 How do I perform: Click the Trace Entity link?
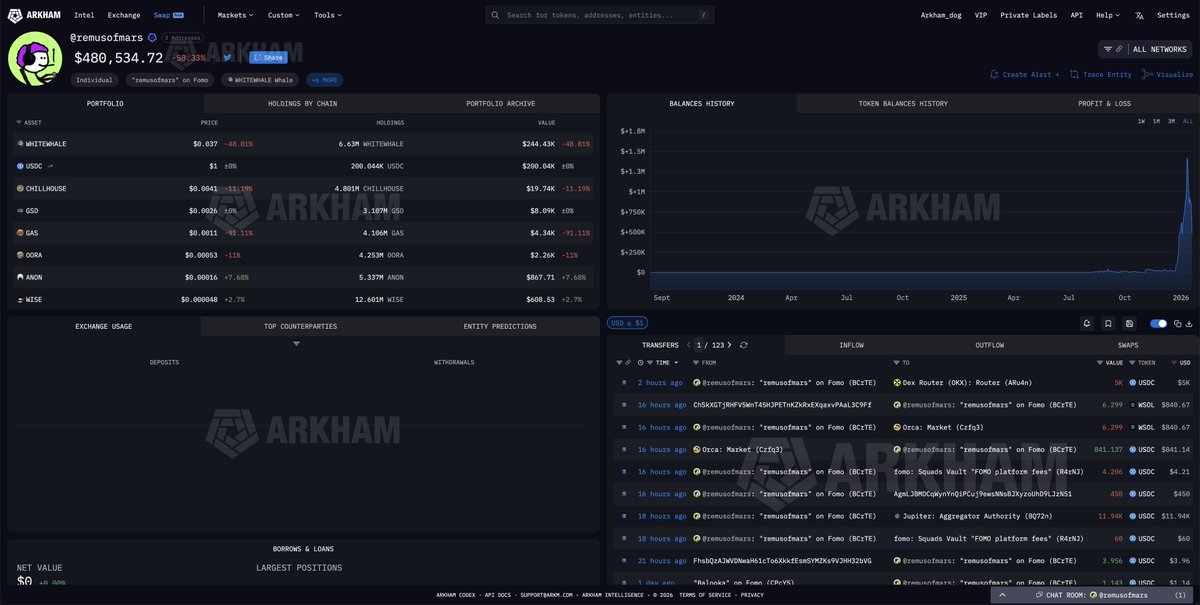(1100, 74)
